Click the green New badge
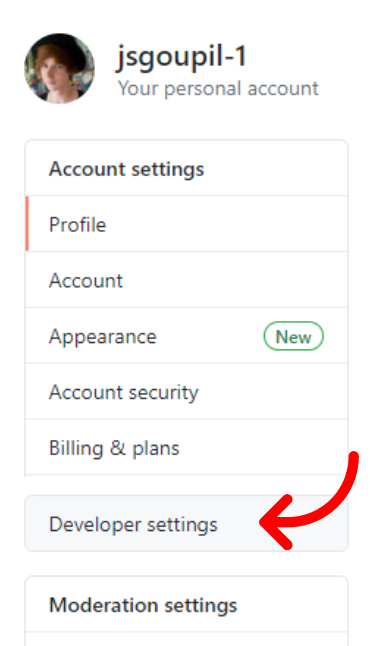 pyautogui.click(x=293, y=337)
